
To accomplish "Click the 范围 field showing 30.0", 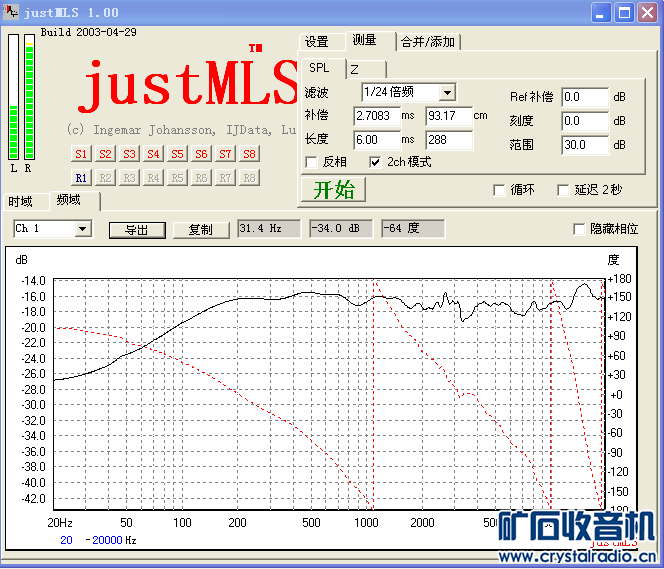I will [x=585, y=145].
